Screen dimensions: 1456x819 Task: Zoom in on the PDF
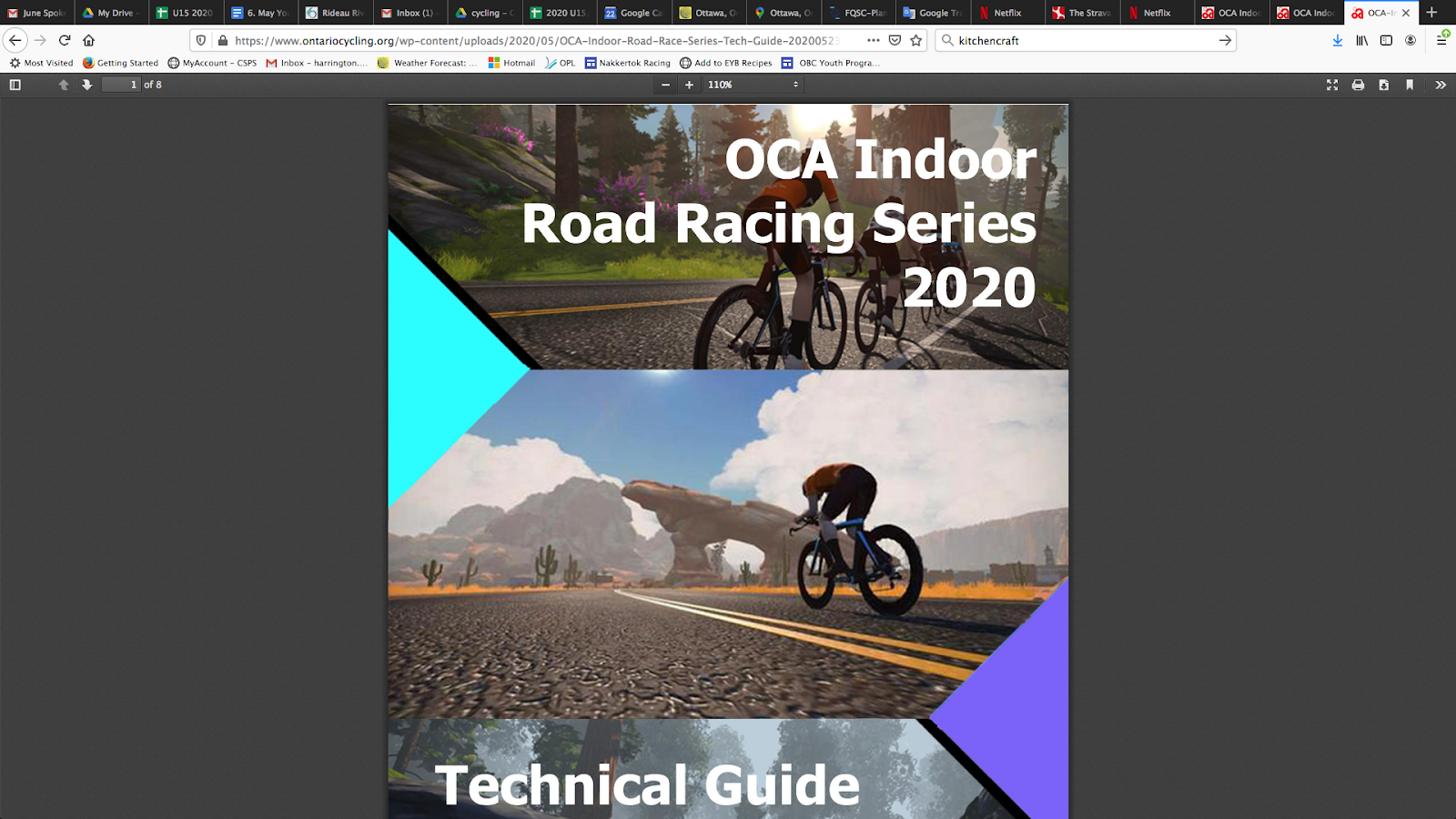(x=690, y=85)
